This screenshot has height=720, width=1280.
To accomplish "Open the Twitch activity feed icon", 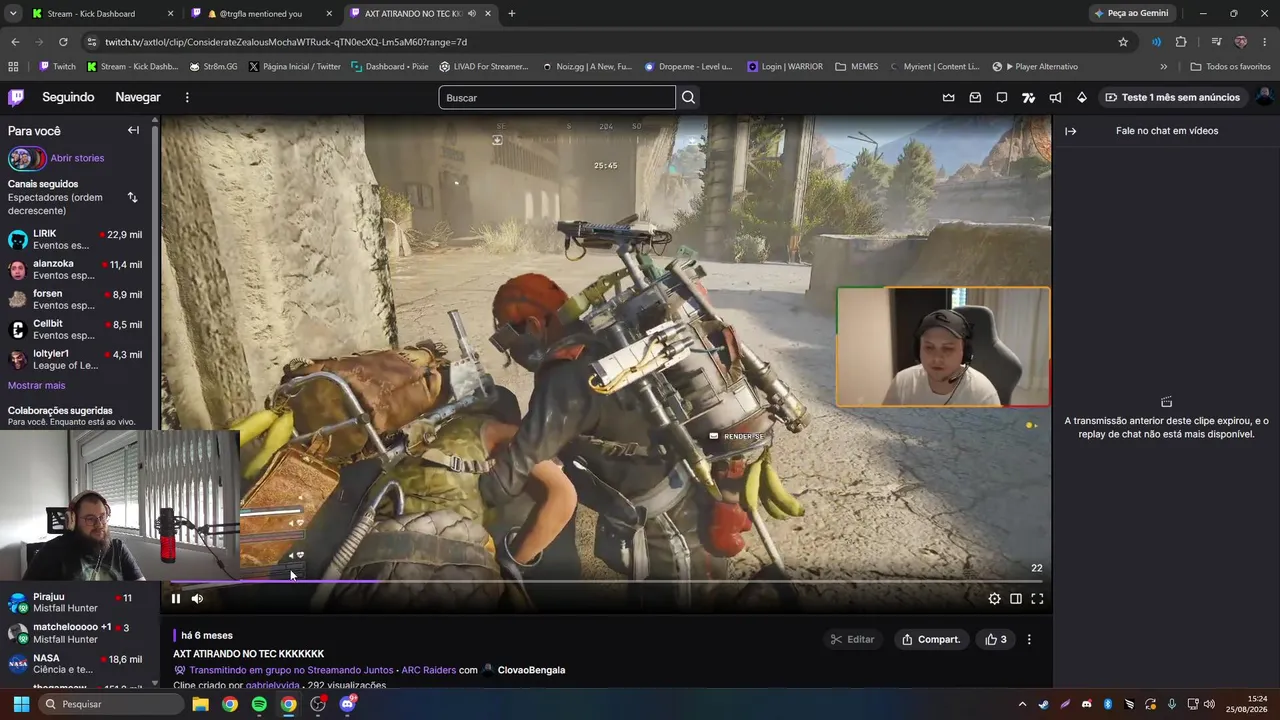I will pyautogui.click(x=1028, y=97).
